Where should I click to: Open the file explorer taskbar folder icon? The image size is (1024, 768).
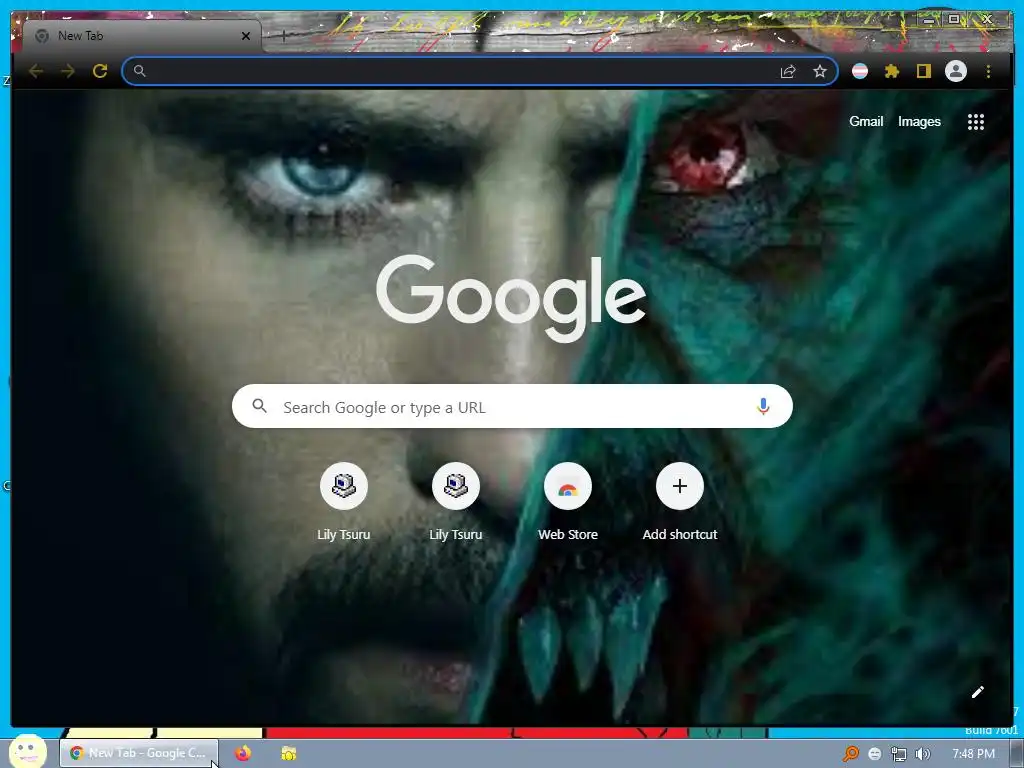click(289, 753)
